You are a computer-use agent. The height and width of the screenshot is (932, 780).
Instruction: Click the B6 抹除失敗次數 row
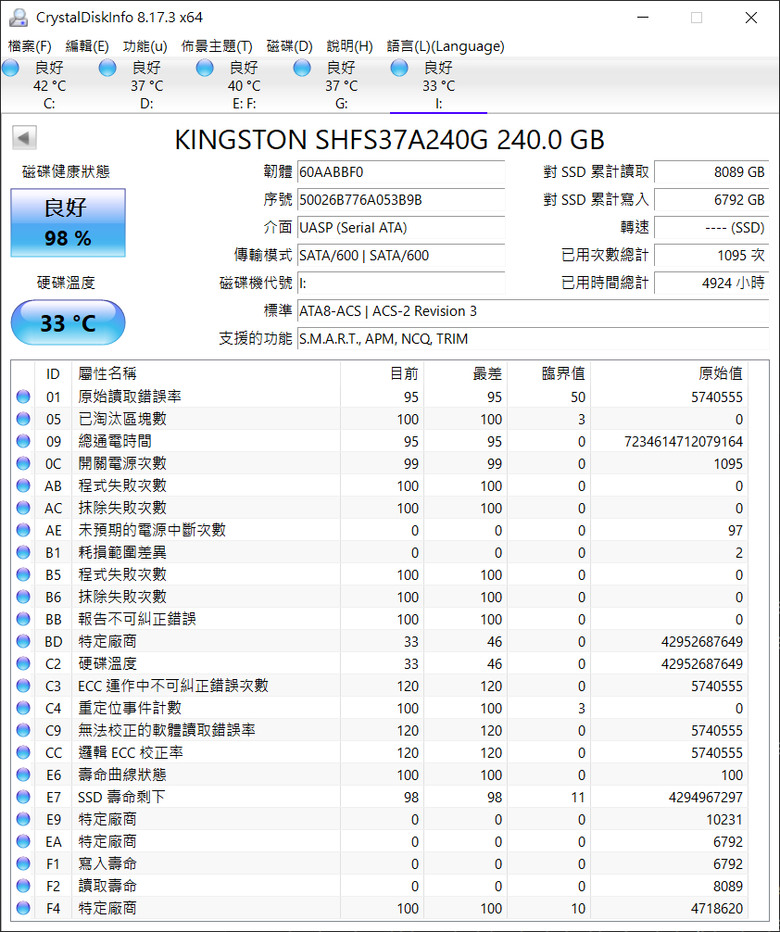(x=379, y=597)
